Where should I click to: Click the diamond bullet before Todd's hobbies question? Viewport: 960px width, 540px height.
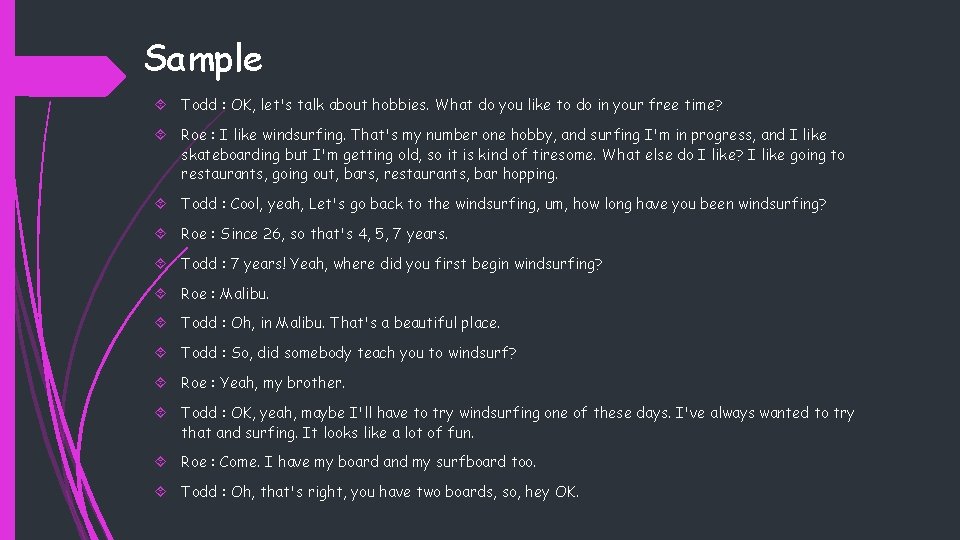pyautogui.click(x=164, y=105)
